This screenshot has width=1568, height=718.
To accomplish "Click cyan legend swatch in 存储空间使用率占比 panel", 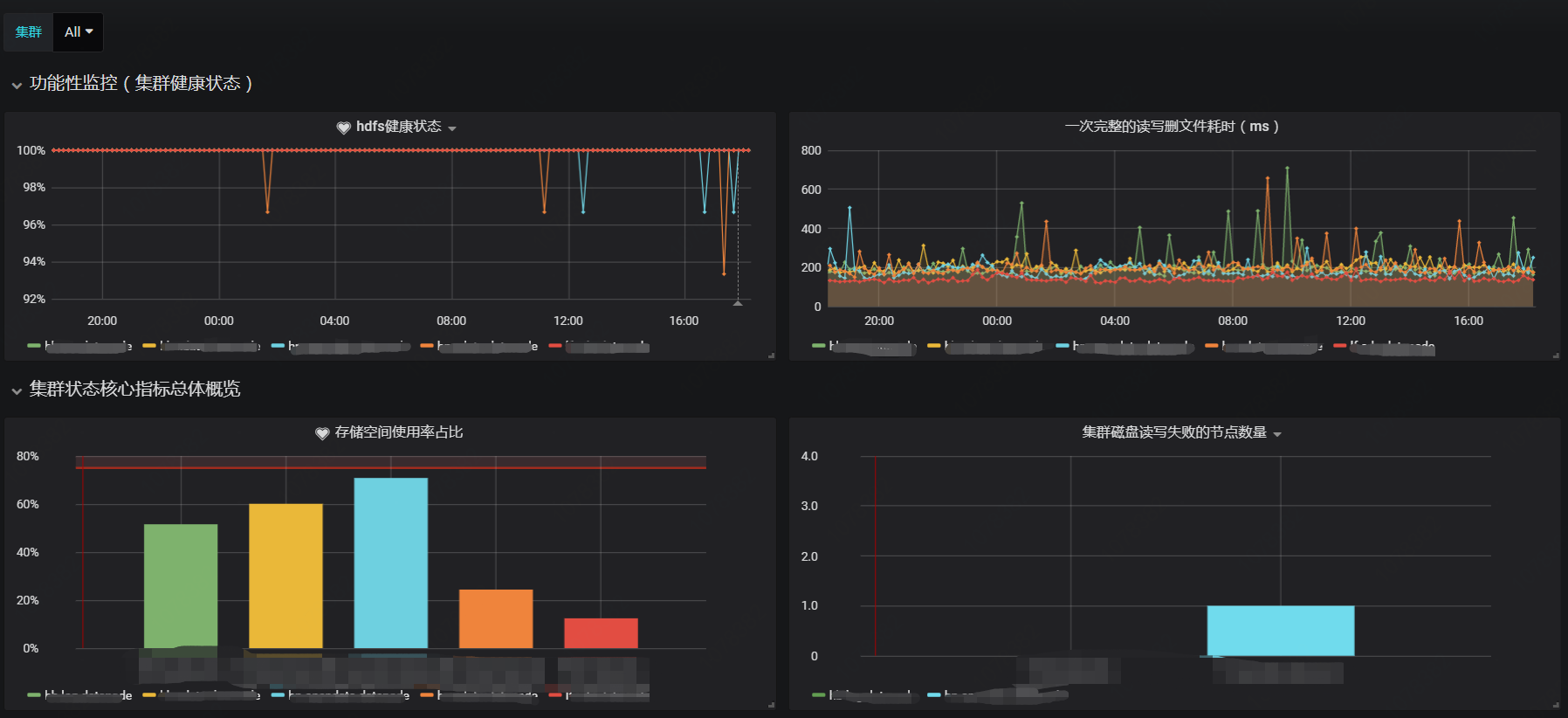I will pyautogui.click(x=278, y=695).
